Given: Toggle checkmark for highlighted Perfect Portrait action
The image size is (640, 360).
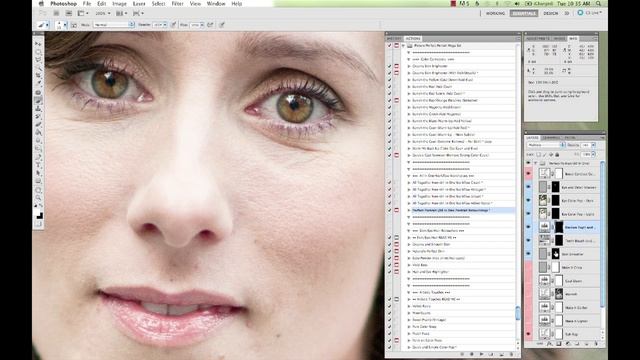Looking at the screenshot, I should click(389, 210).
